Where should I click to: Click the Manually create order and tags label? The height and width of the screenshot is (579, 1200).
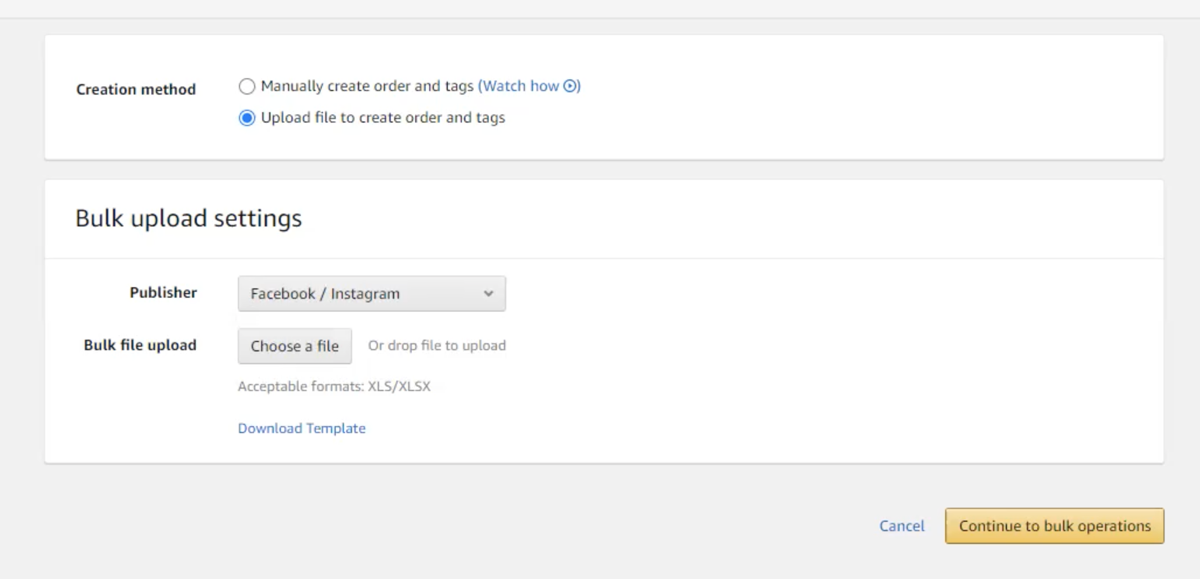[x=367, y=87]
